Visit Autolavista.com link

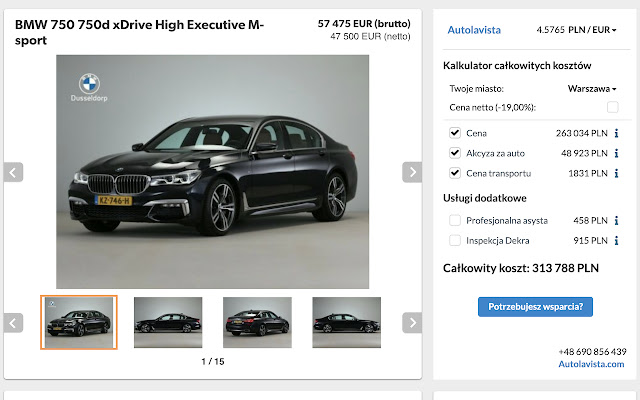[591, 364]
